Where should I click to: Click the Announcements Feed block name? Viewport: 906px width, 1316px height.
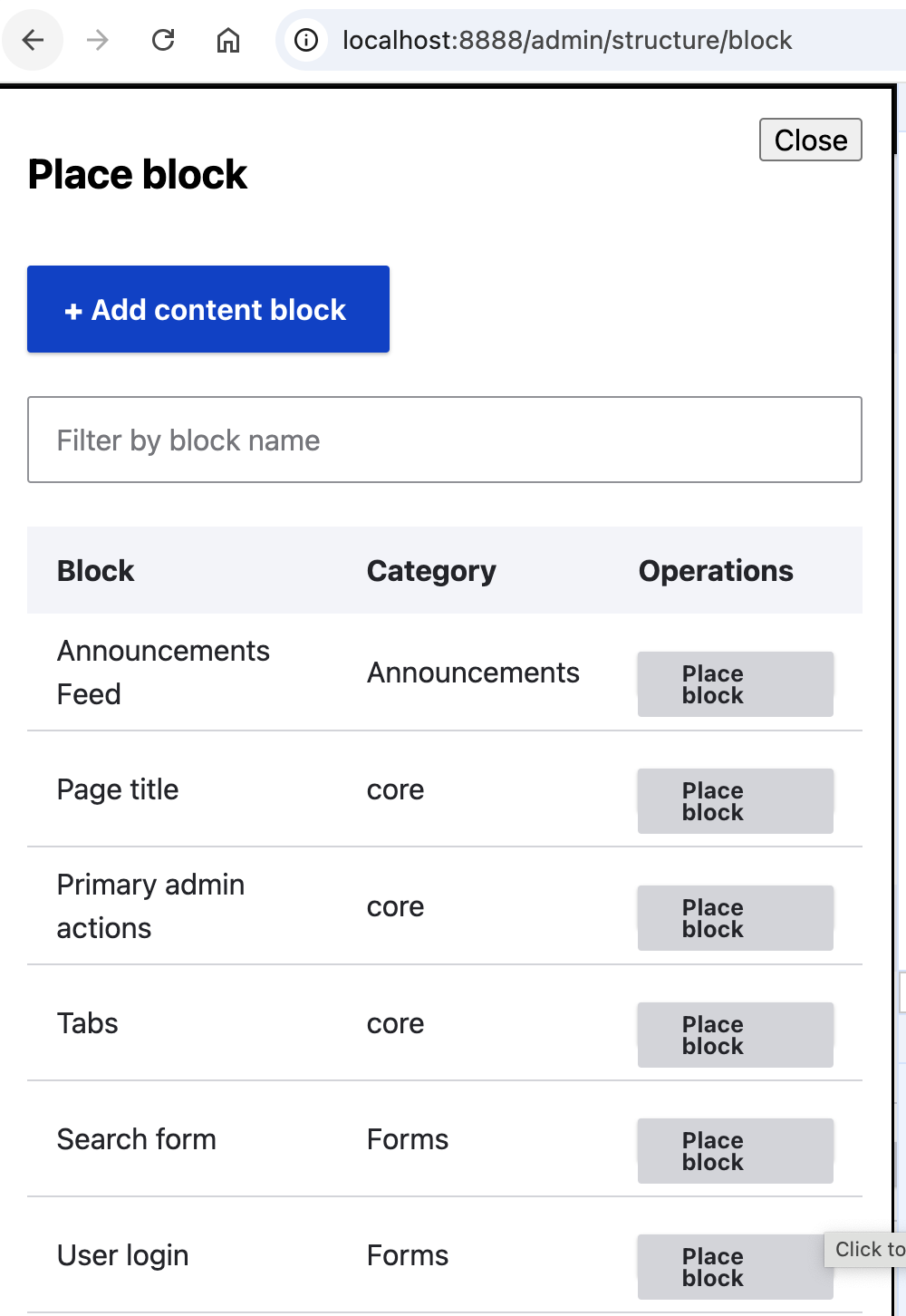[163, 673]
